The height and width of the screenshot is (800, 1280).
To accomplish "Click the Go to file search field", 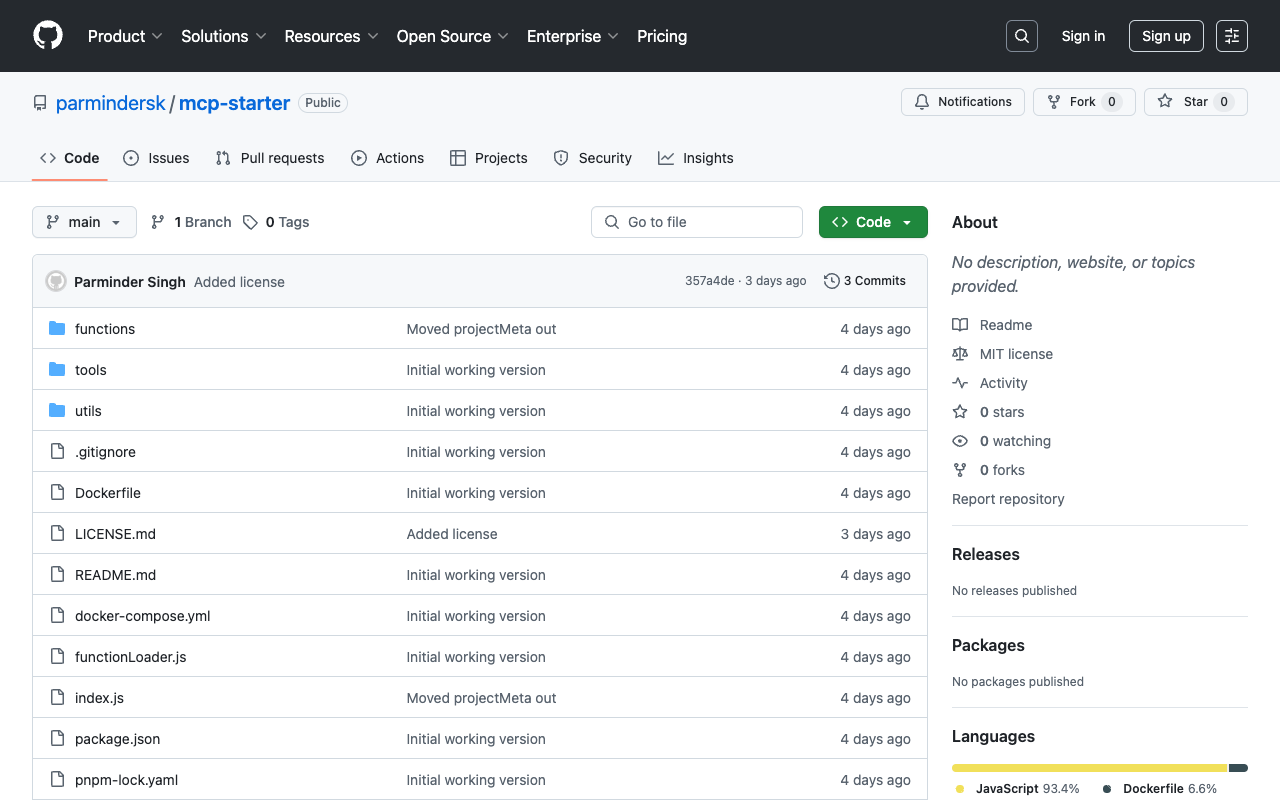I will (x=697, y=222).
